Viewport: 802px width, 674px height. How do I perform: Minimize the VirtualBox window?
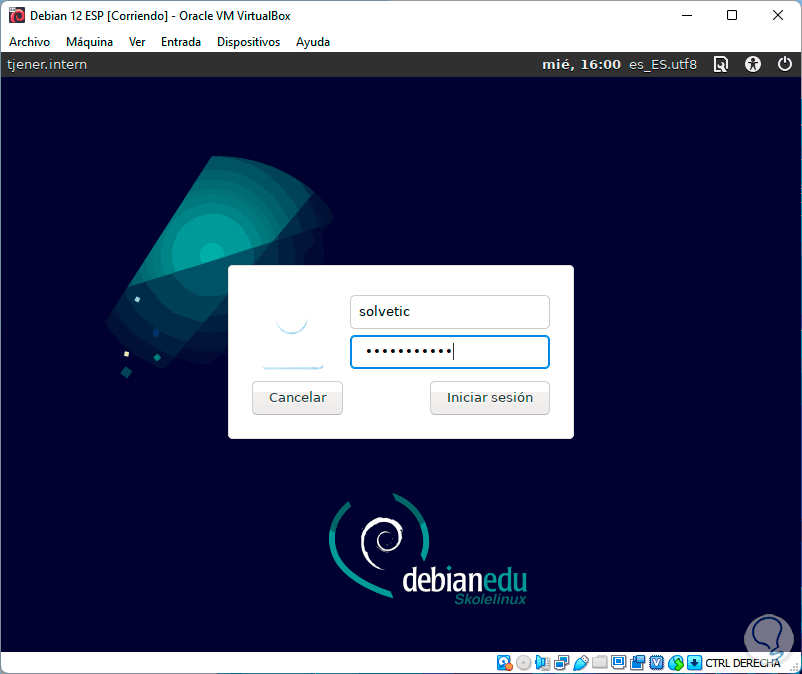point(687,15)
